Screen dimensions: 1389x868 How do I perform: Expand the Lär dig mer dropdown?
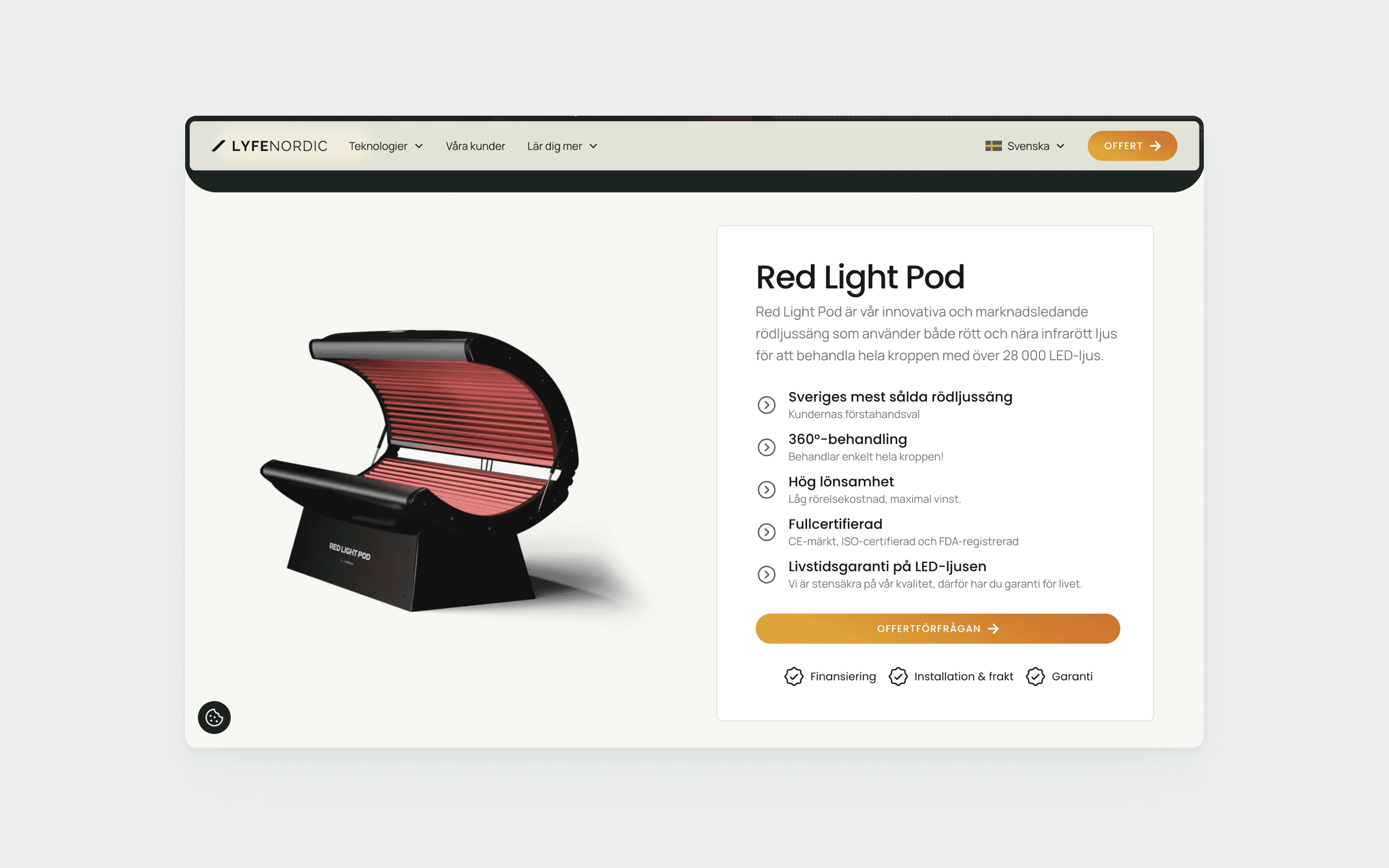(562, 146)
